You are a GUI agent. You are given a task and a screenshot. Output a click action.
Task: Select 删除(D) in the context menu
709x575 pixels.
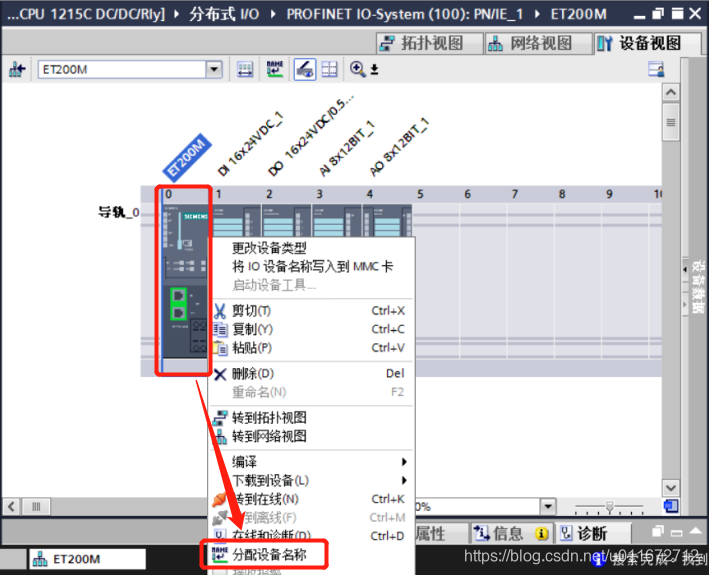coord(312,374)
